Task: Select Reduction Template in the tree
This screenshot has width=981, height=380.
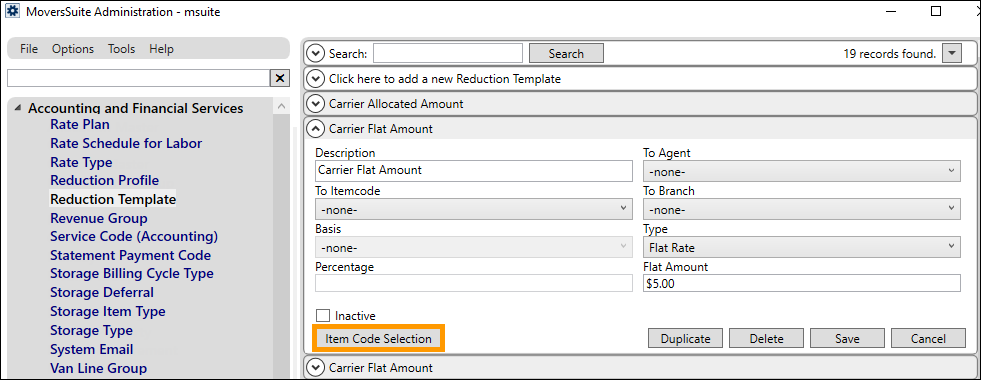Action: click(x=113, y=199)
